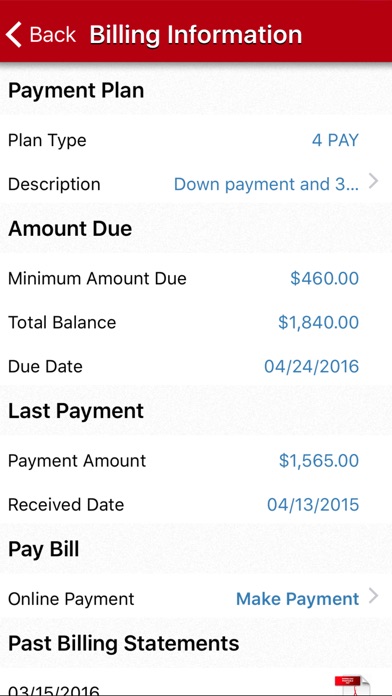The width and height of the screenshot is (392, 696).
Task: Tap the 04/13/2015 received date
Action: (x=313, y=505)
